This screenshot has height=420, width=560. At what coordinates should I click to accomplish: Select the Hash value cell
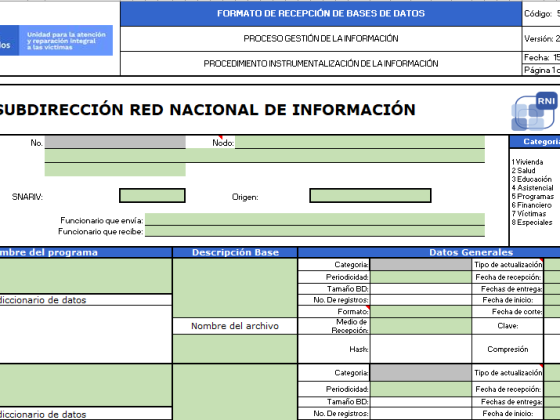(421, 349)
